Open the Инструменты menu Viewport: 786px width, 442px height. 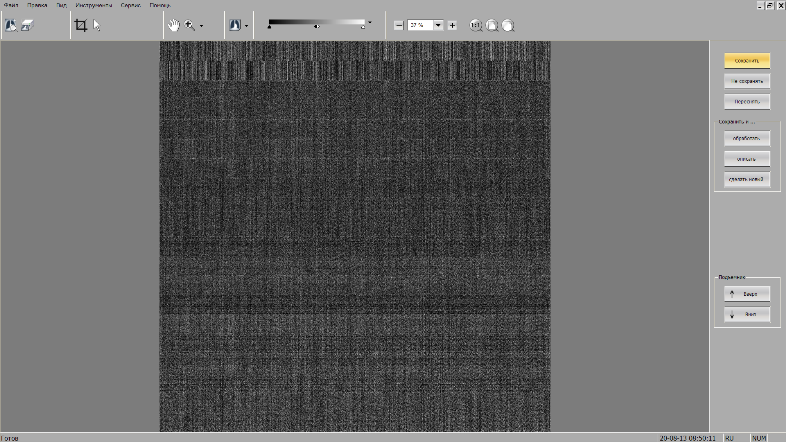coord(93,5)
